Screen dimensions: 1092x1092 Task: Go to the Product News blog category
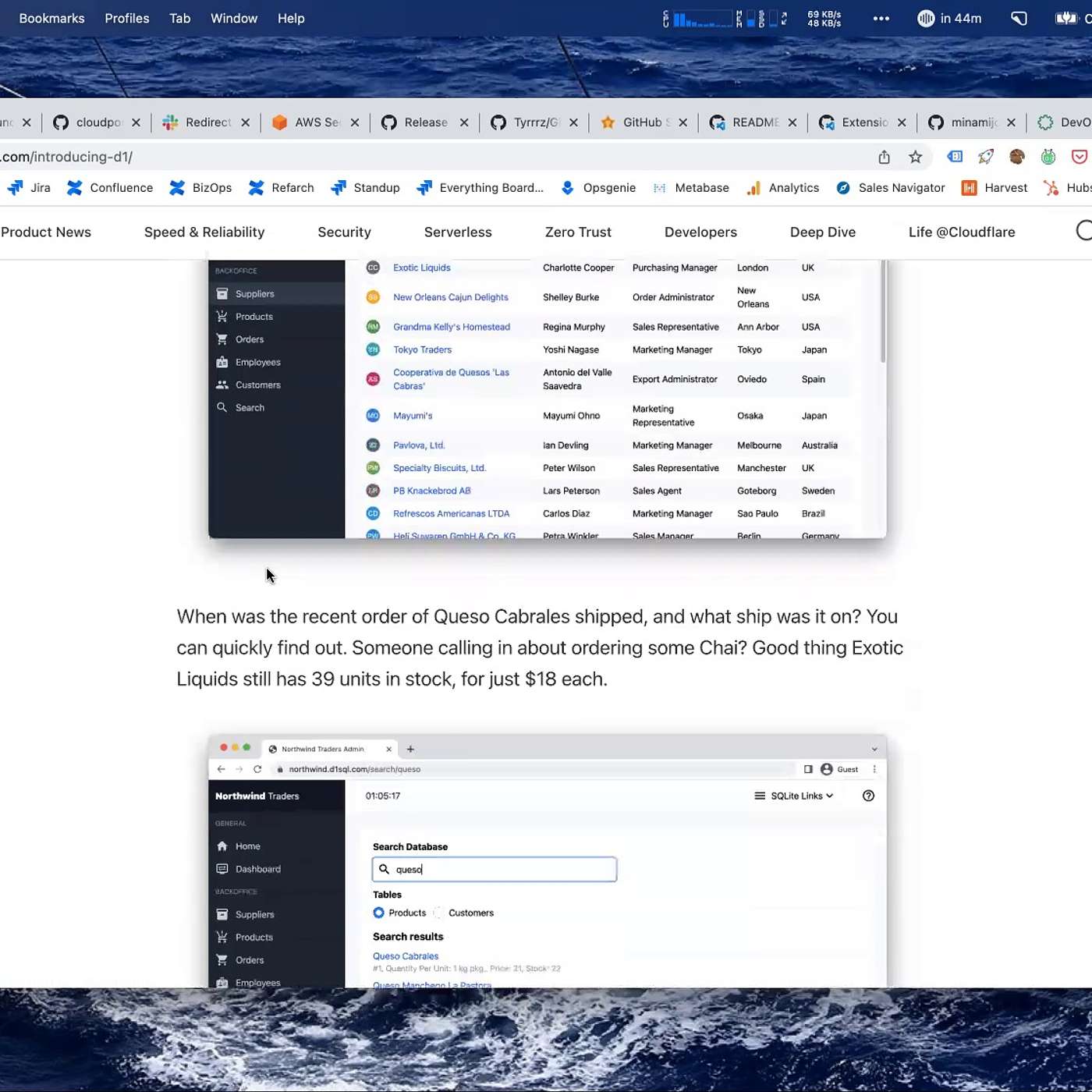pyautogui.click(x=46, y=232)
